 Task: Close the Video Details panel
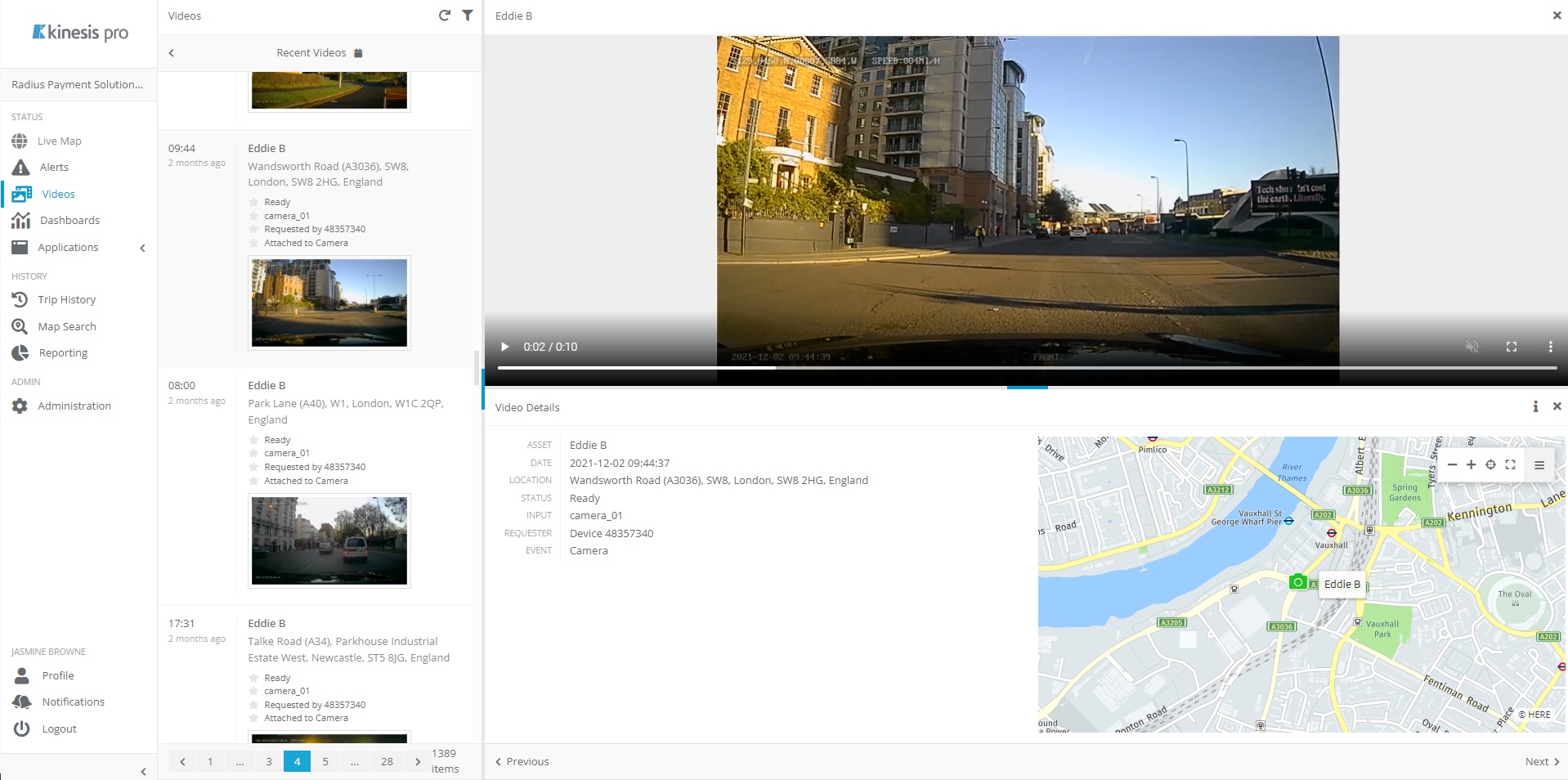(1557, 406)
